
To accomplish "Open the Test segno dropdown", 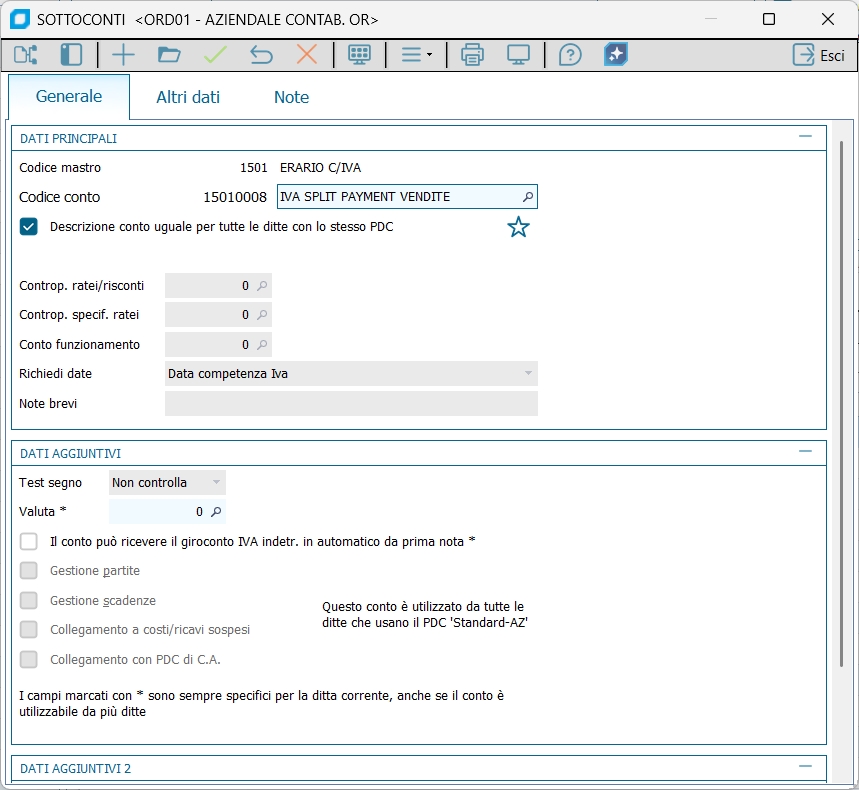I will (167, 483).
